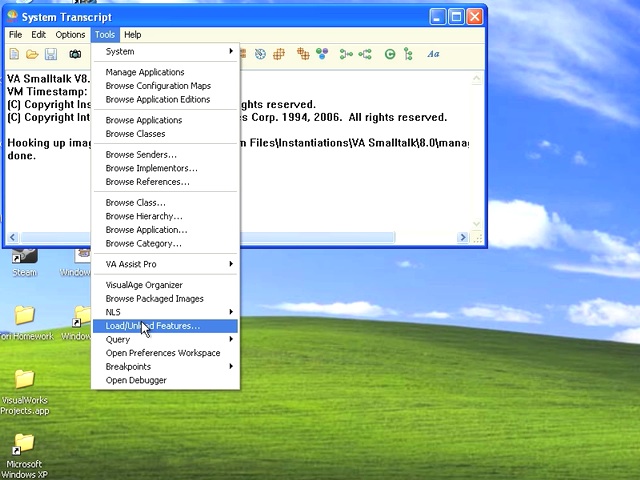Choose Browse Application... entry
The height and width of the screenshot is (480, 640).
click(165, 230)
